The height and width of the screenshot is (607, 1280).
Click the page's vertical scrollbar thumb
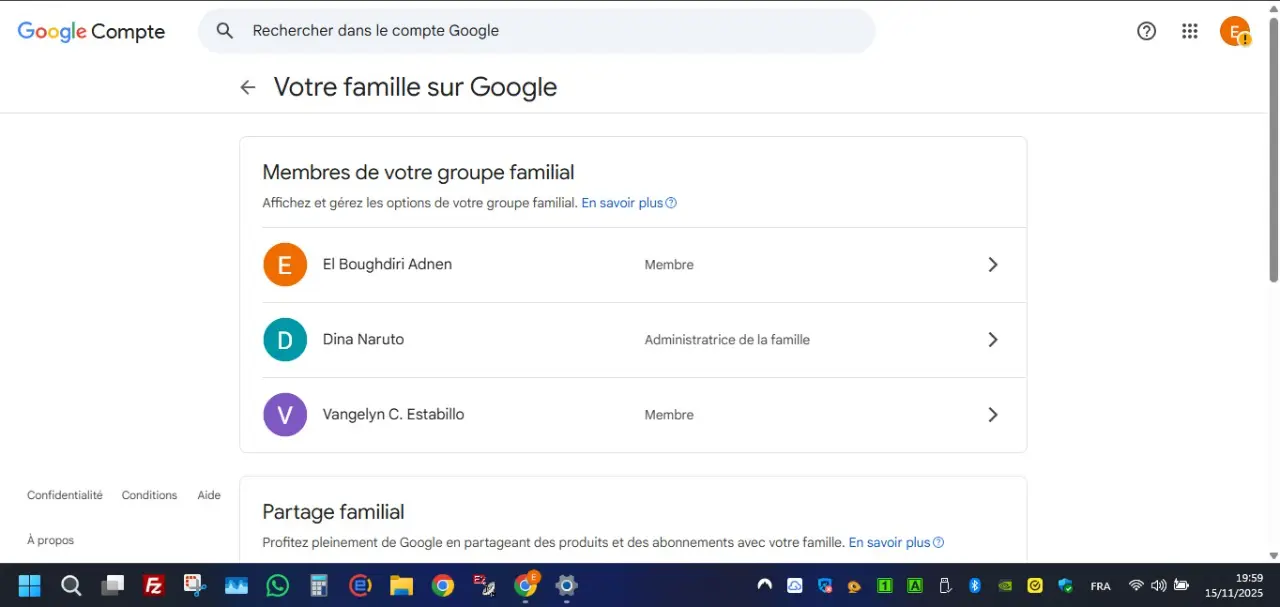[x=1273, y=148]
